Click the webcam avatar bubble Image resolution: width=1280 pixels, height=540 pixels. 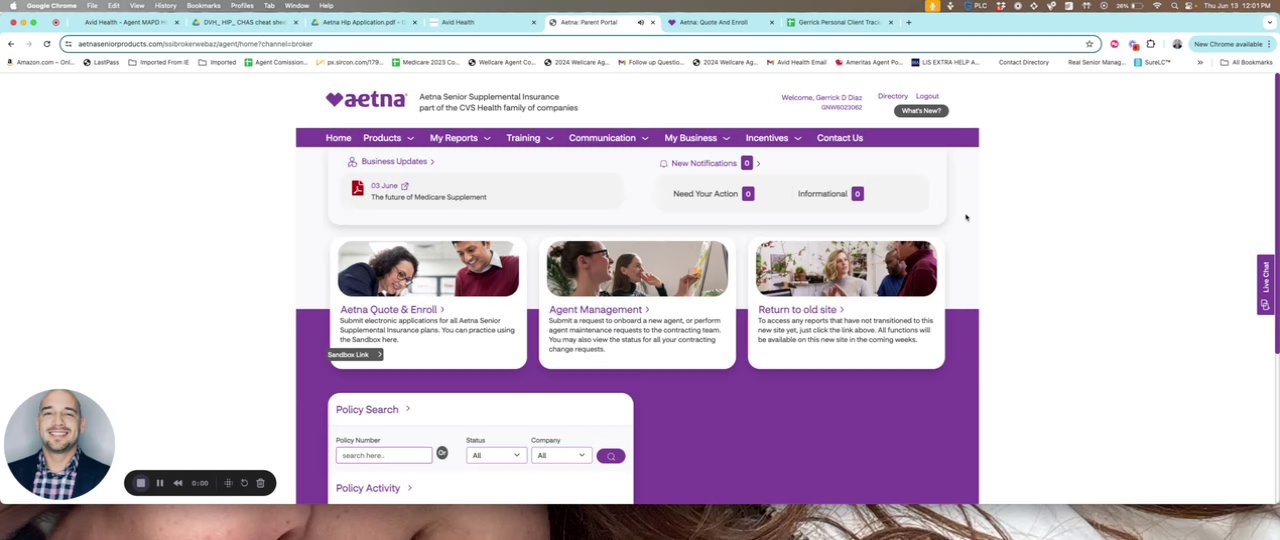coord(59,444)
